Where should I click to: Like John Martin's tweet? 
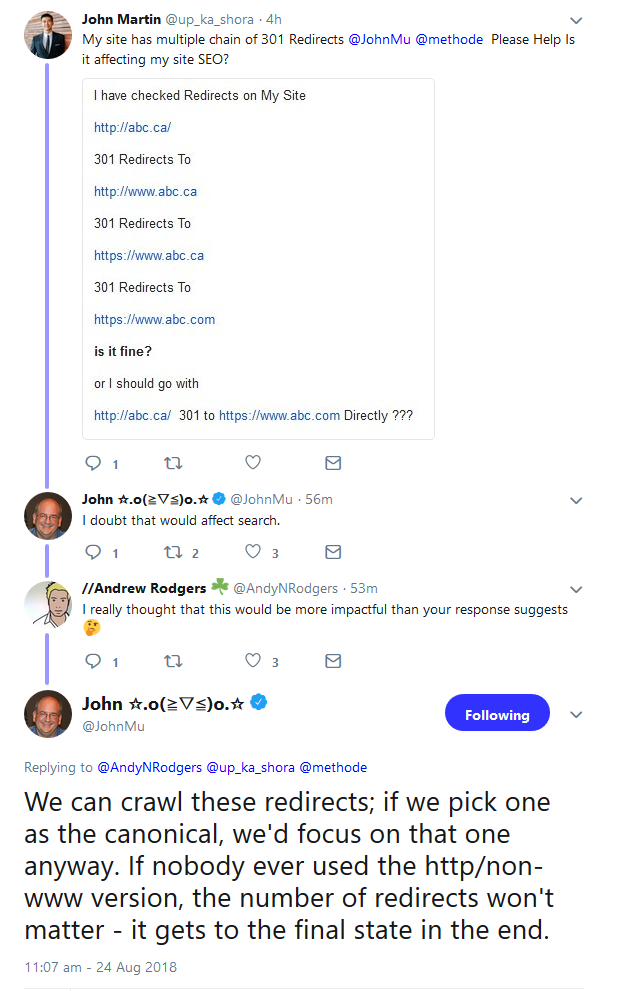[253, 463]
